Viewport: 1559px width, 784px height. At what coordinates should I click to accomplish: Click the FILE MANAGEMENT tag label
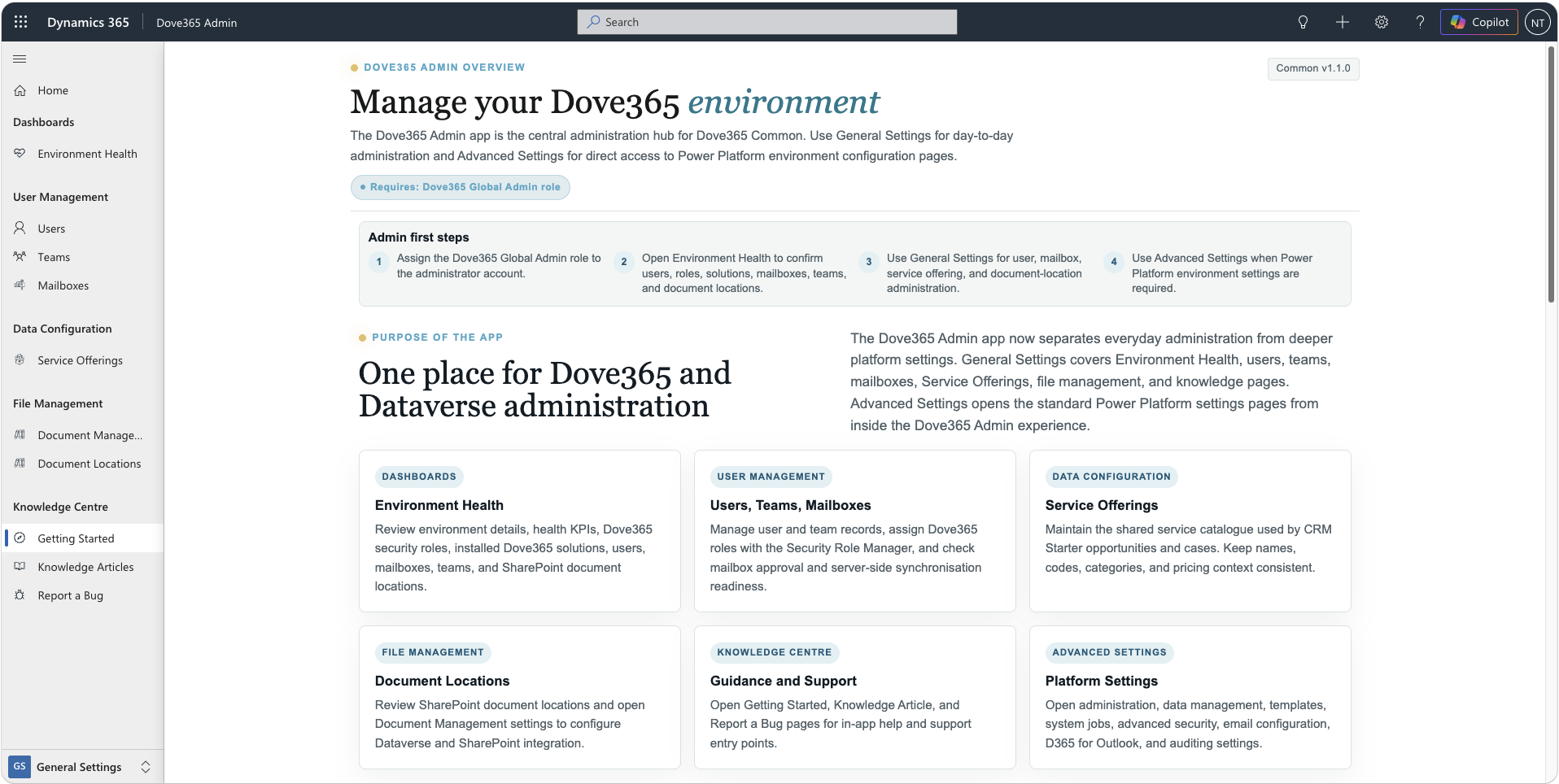coord(433,652)
